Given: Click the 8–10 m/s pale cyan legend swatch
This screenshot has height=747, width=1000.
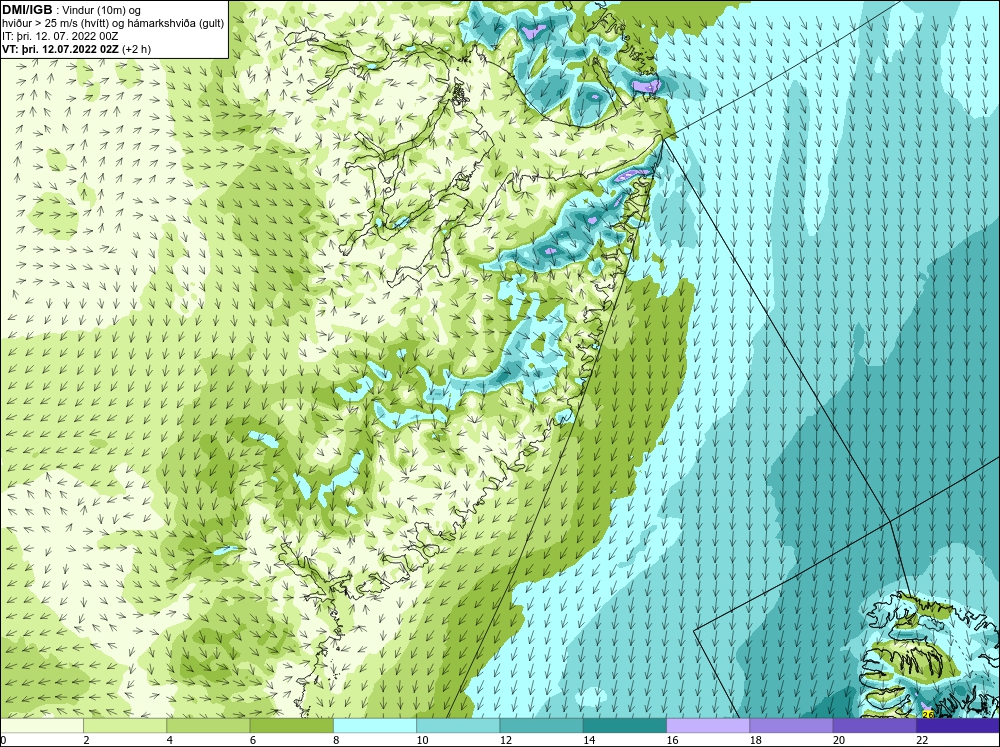Looking at the screenshot, I should pos(375,726).
